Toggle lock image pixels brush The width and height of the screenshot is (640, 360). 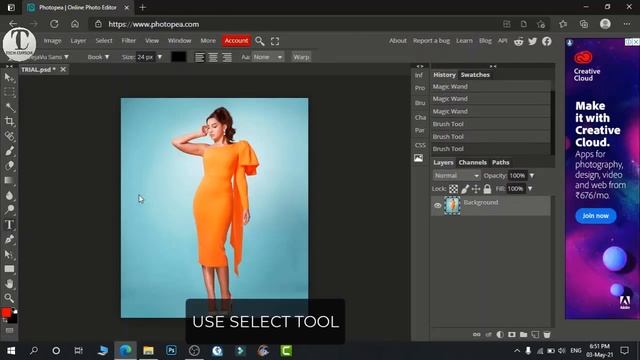click(x=465, y=189)
